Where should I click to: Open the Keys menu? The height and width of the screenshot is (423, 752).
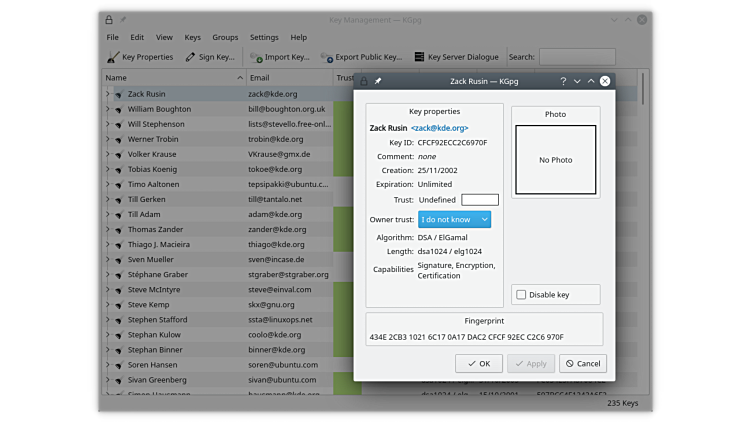[192, 37]
